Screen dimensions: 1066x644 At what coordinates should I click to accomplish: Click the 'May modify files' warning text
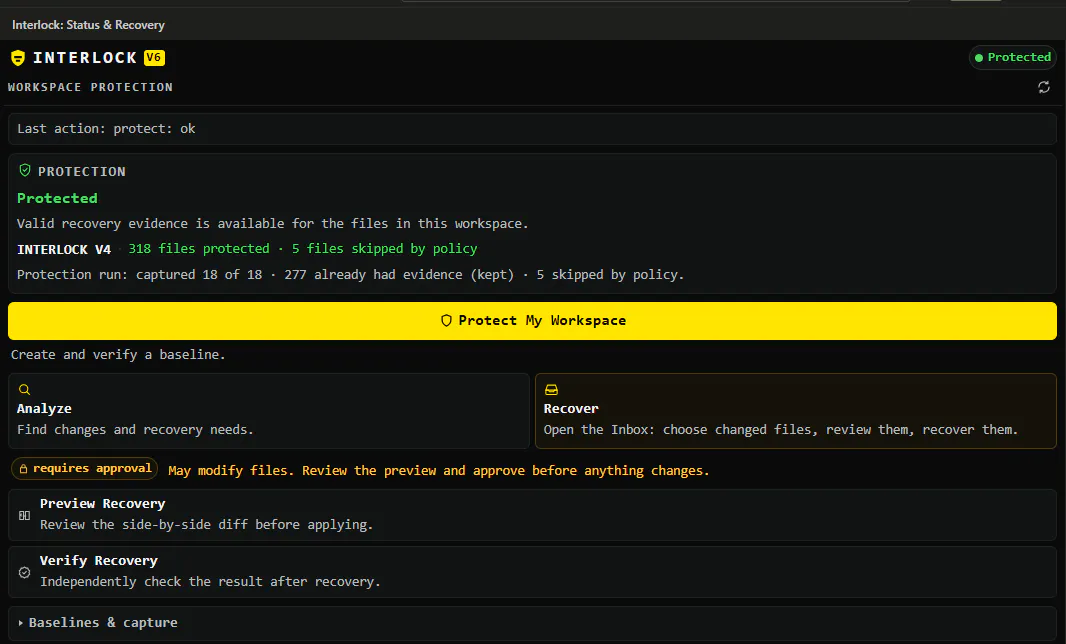click(439, 471)
